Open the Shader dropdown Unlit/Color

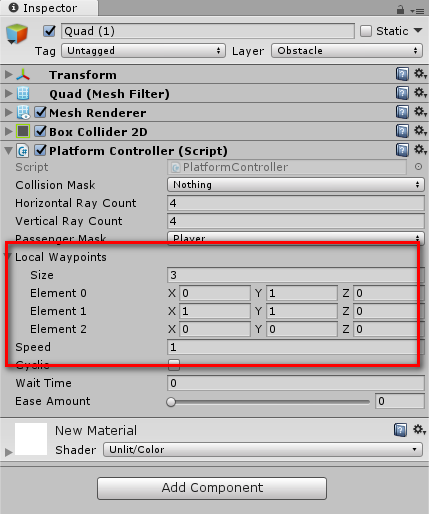tap(263, 450)
